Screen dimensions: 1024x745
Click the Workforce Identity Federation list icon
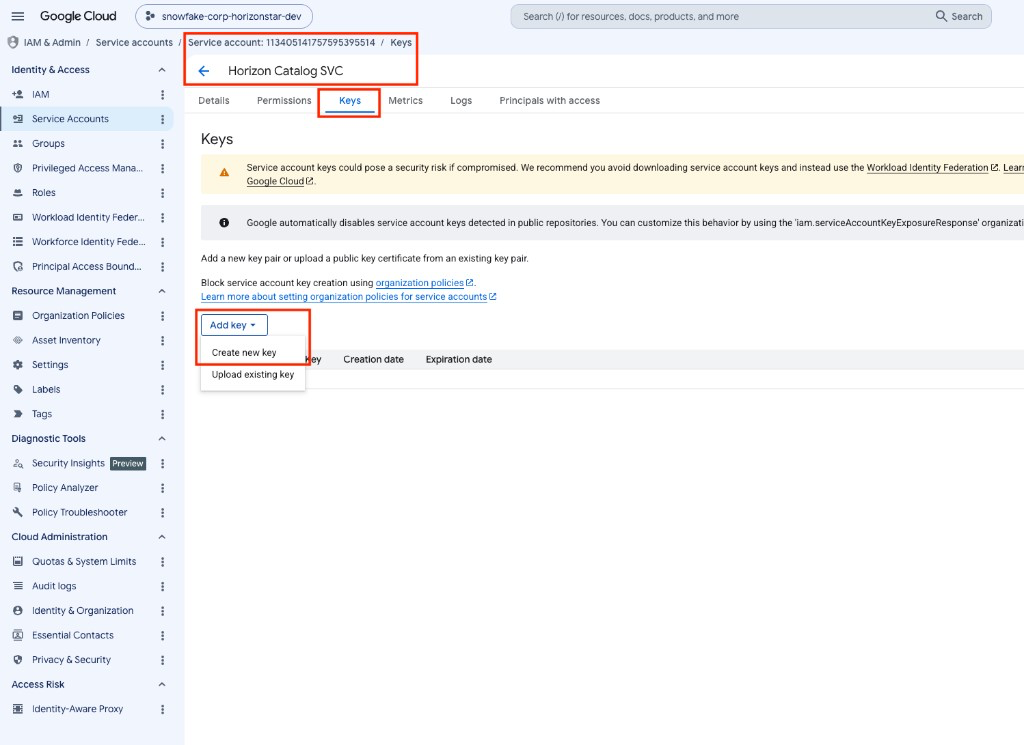point(18,242)
